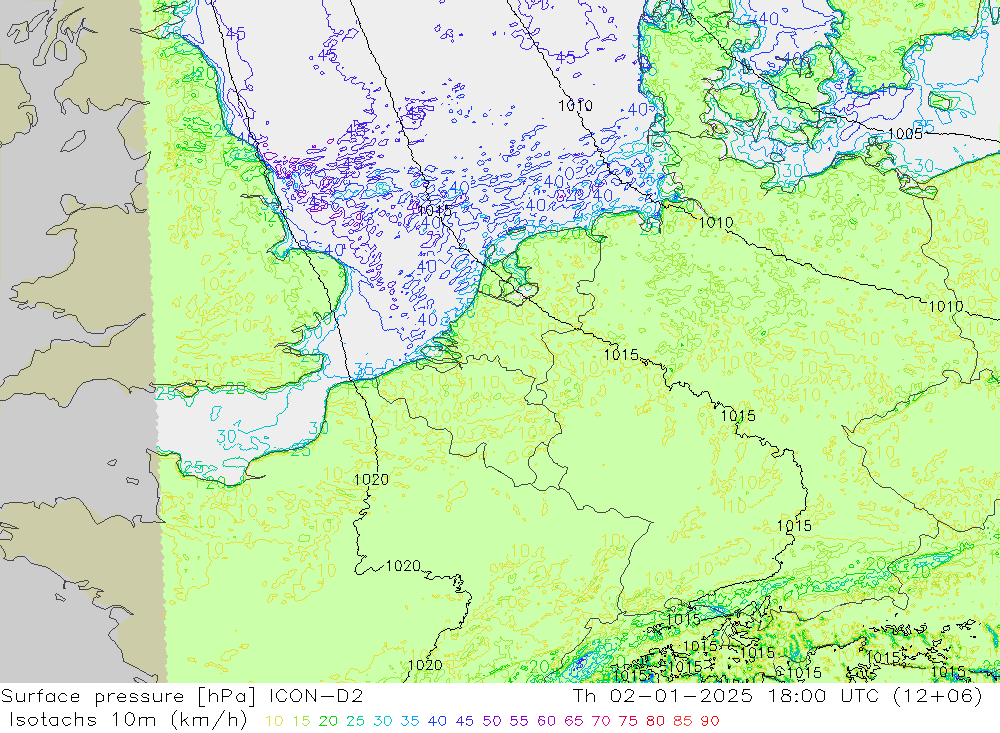Select the '85' legend value
The width and height of the screenshot is (1000, 733).
(x=682, y=721)
